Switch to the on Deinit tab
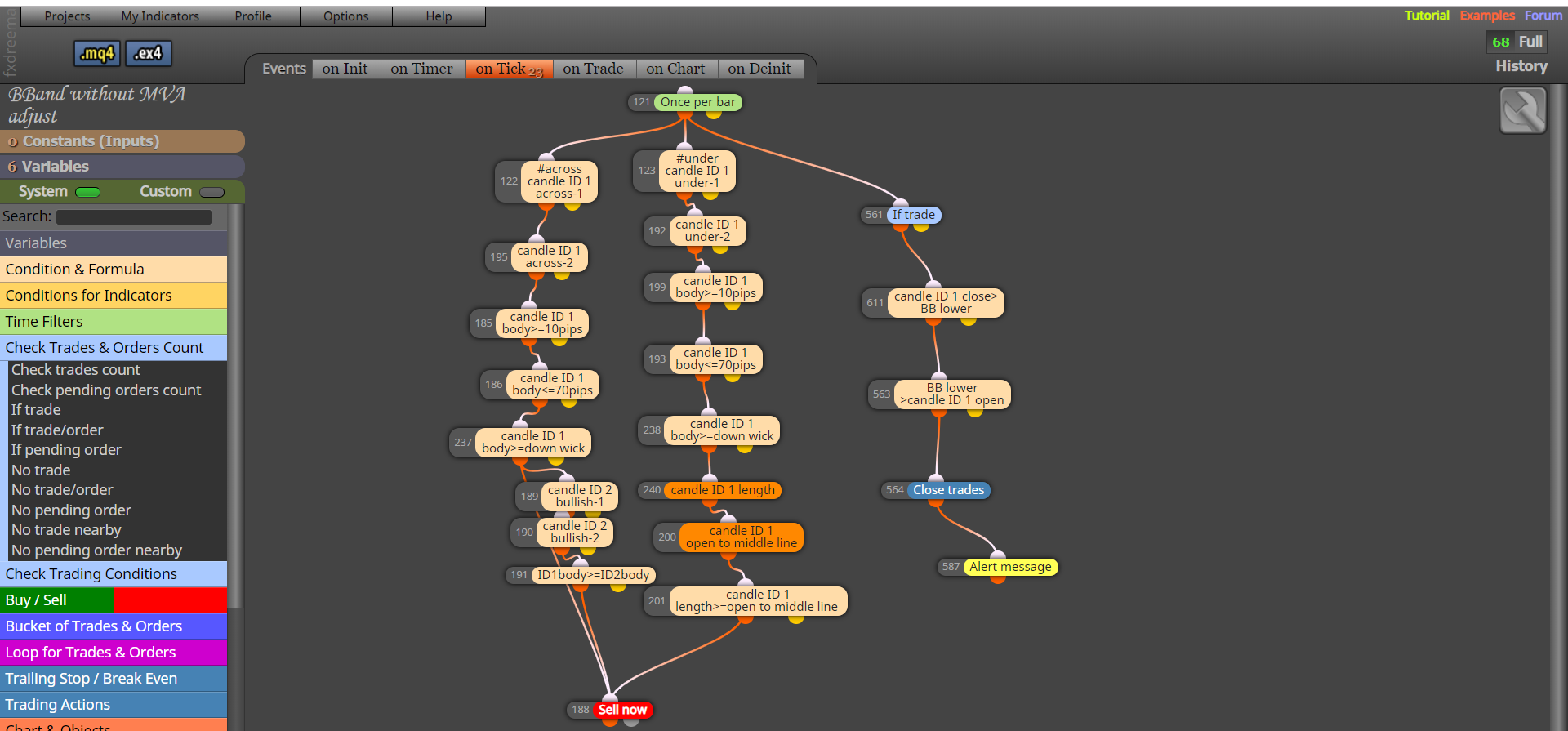Image resolution: width=1568 pixels, height=731 pixels. (759, 69)
